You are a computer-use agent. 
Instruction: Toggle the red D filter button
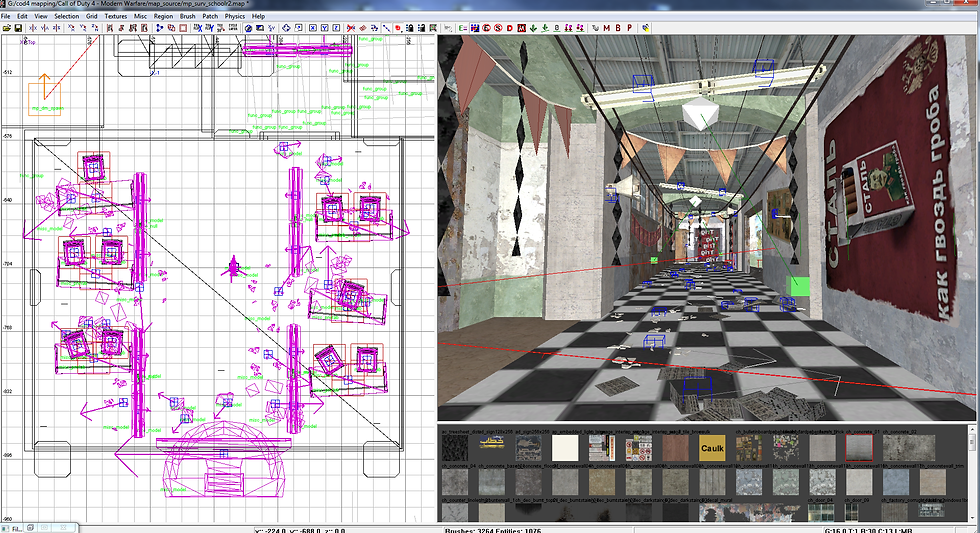click(509, 28)
